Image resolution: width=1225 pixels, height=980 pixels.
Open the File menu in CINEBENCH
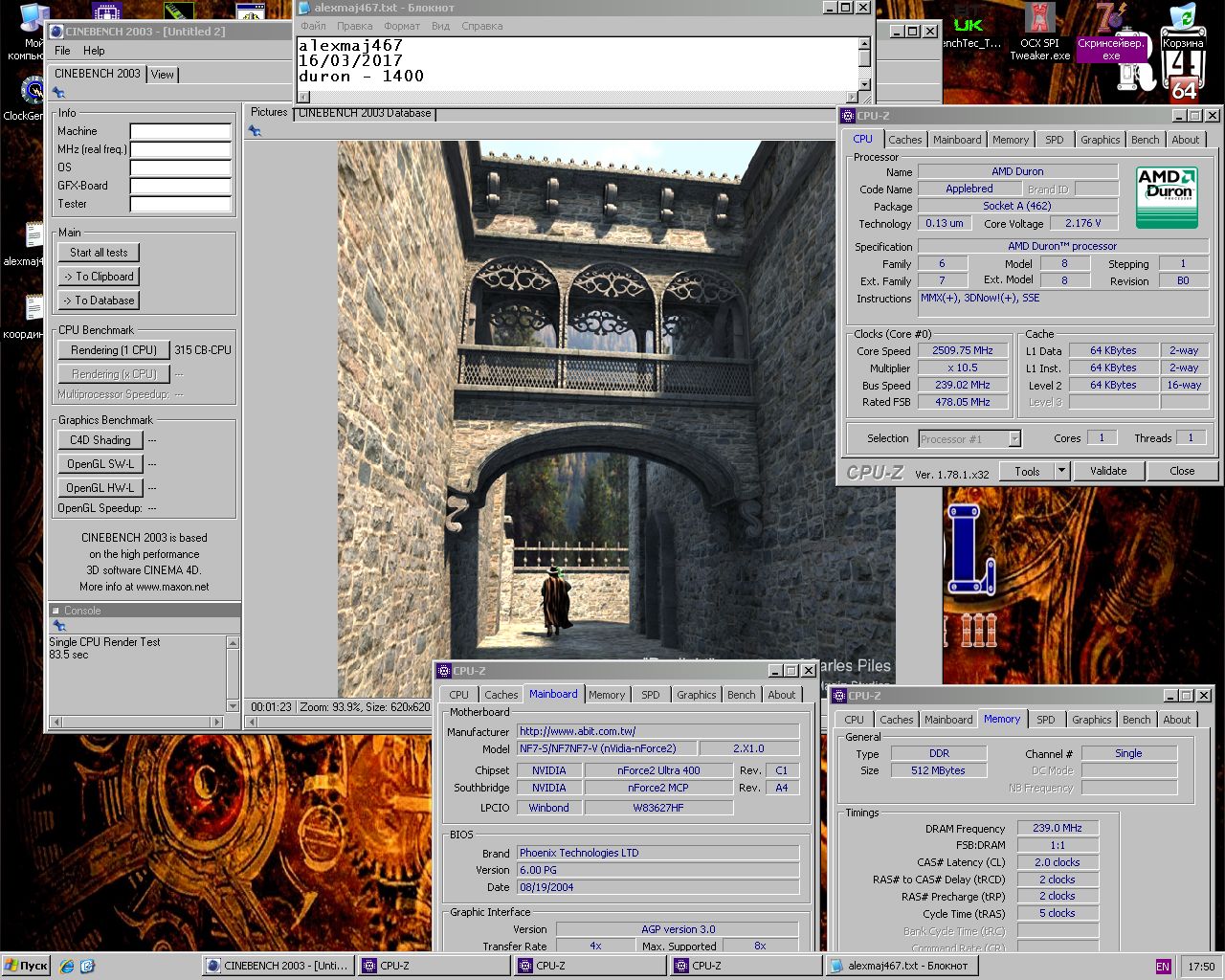click(x=62, y=51)
